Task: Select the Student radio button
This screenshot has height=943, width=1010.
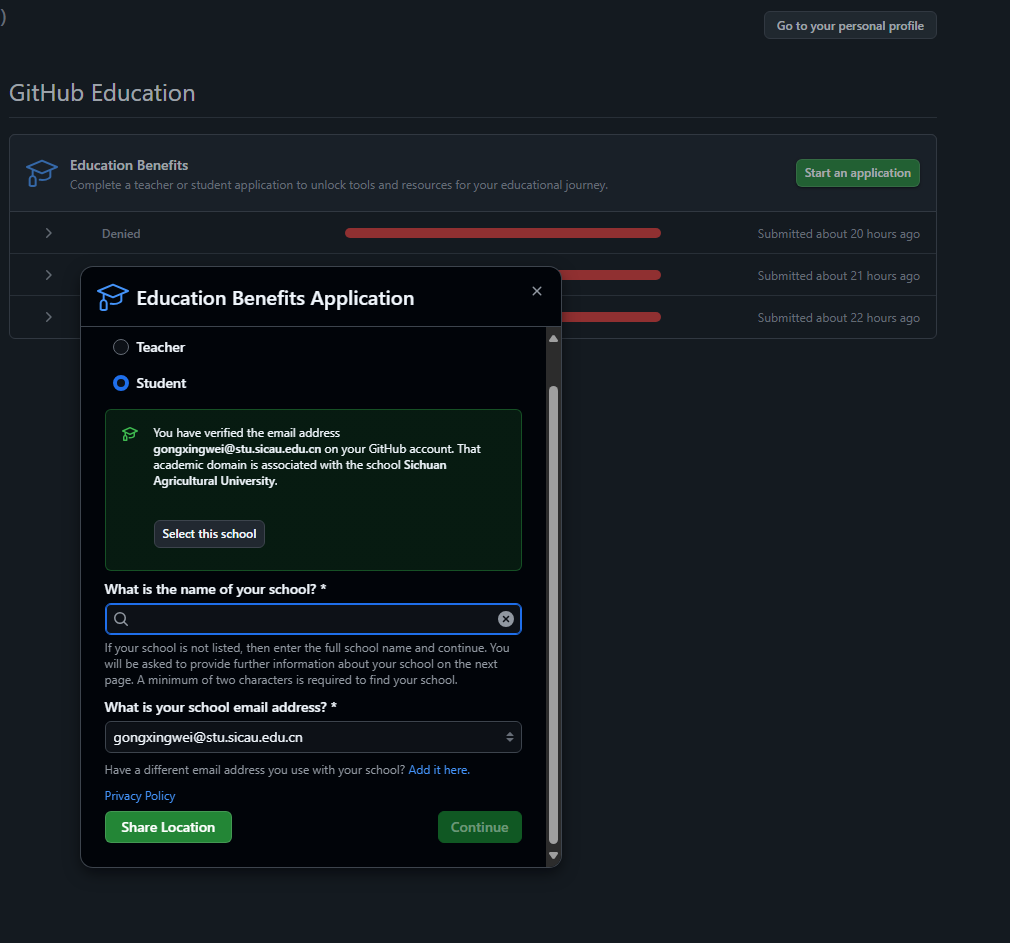Action: pos(121,383)
